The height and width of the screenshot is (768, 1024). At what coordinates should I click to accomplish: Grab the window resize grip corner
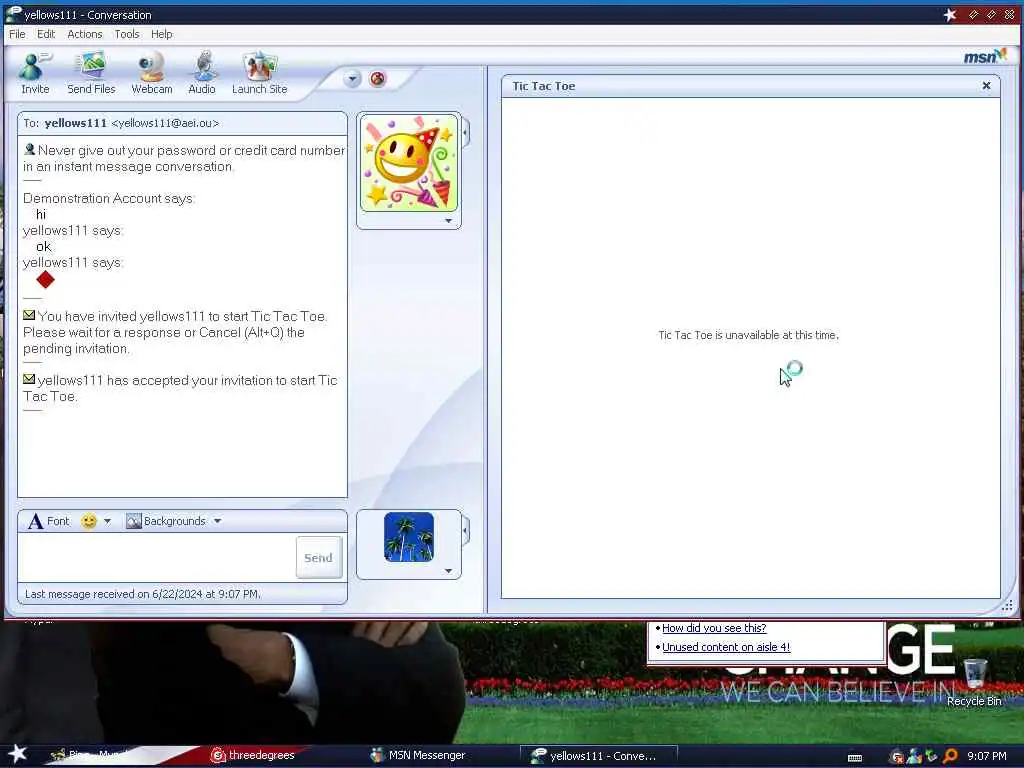point(1007,605)
